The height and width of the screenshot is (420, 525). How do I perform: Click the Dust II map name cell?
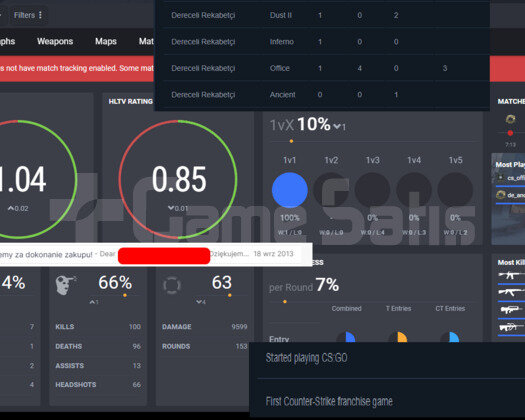point(281,15)
